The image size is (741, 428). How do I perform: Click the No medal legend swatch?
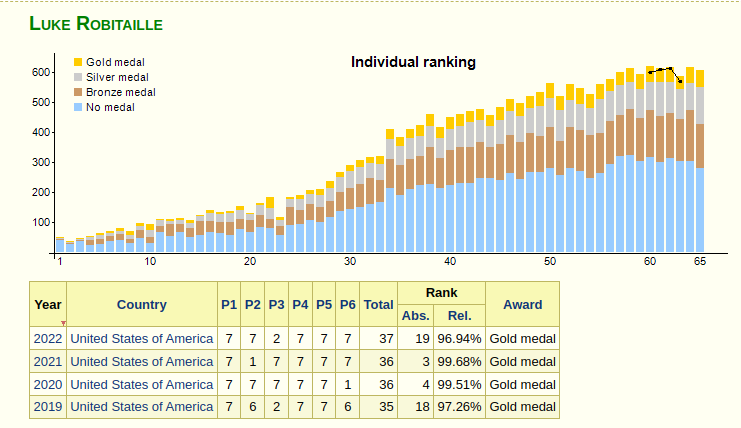[x=78, y=107]
